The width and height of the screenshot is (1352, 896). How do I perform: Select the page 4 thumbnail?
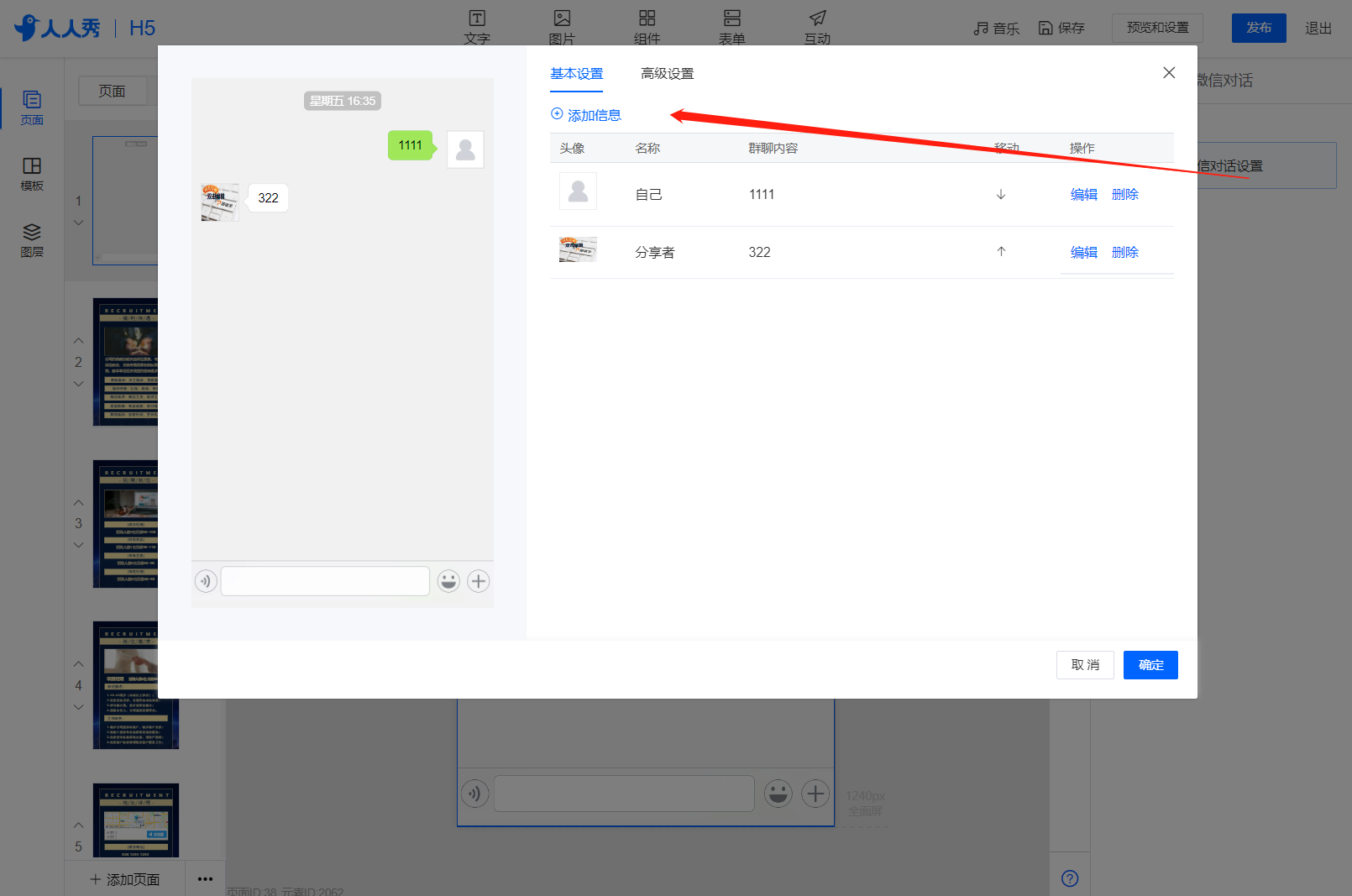(135, 685)
